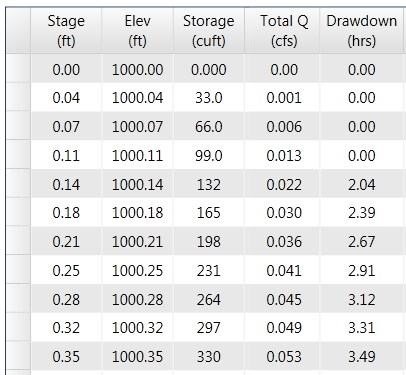Select the Storage cell with value 198

click(209, 241)
